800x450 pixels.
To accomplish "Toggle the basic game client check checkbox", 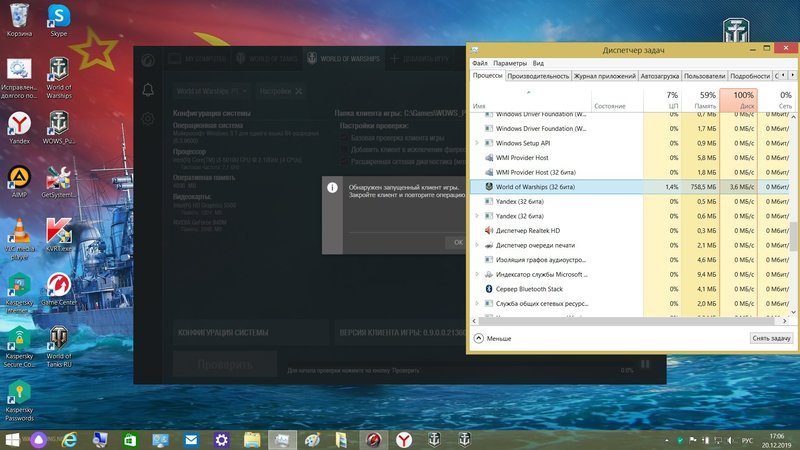I will click(345, 137).
